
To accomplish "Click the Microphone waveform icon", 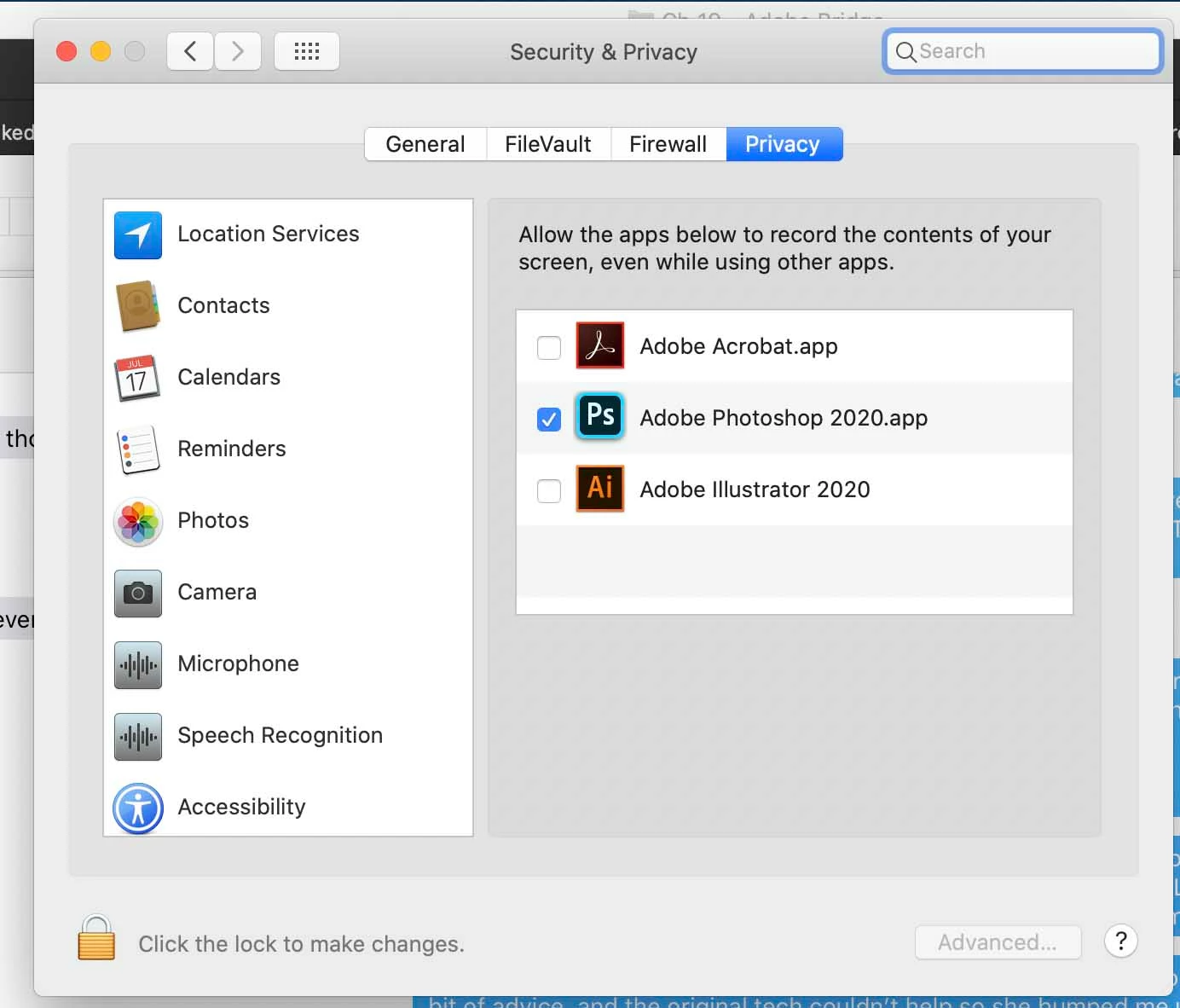I will pyautogui.click(x=138, y=664).
